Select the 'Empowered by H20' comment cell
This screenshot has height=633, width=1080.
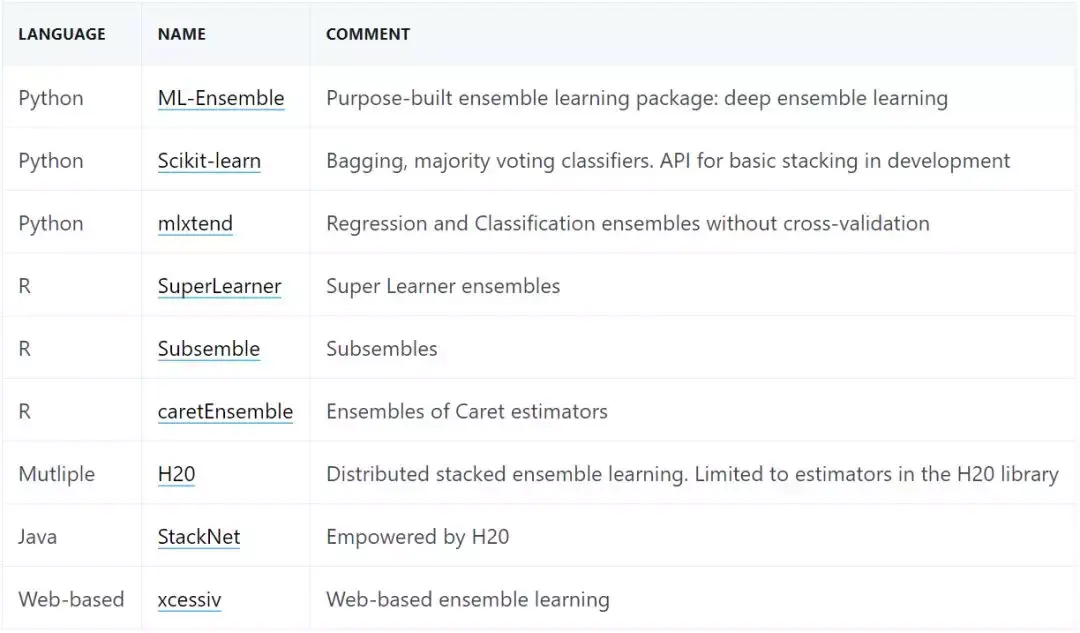(x=417, y=537)
